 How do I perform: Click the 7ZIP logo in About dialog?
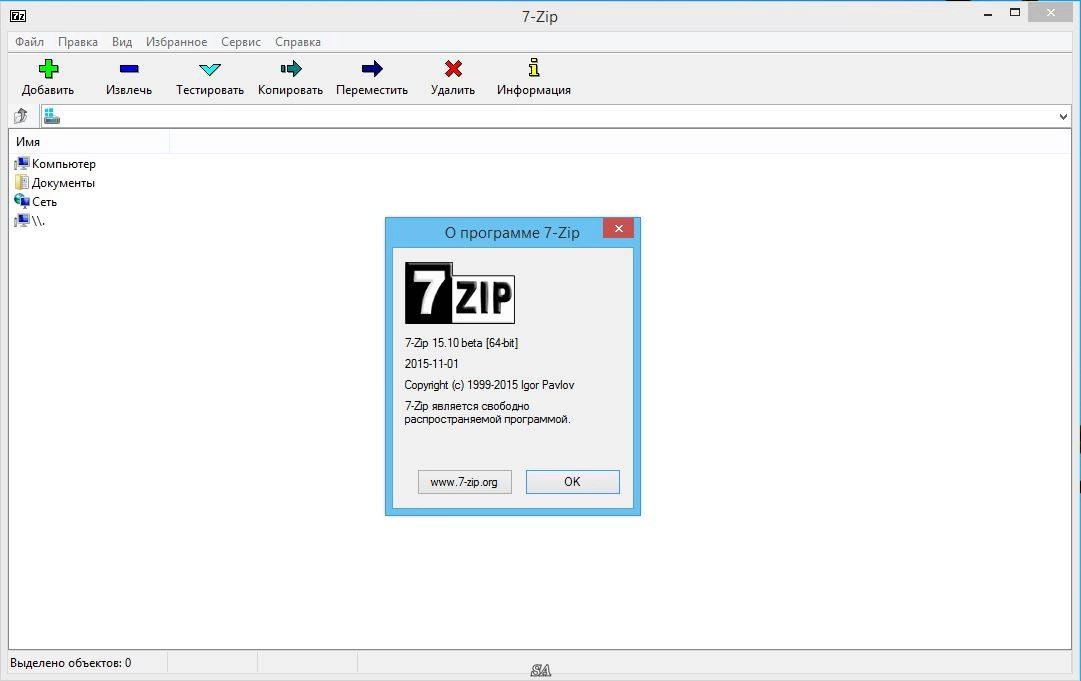coord(460,293)
